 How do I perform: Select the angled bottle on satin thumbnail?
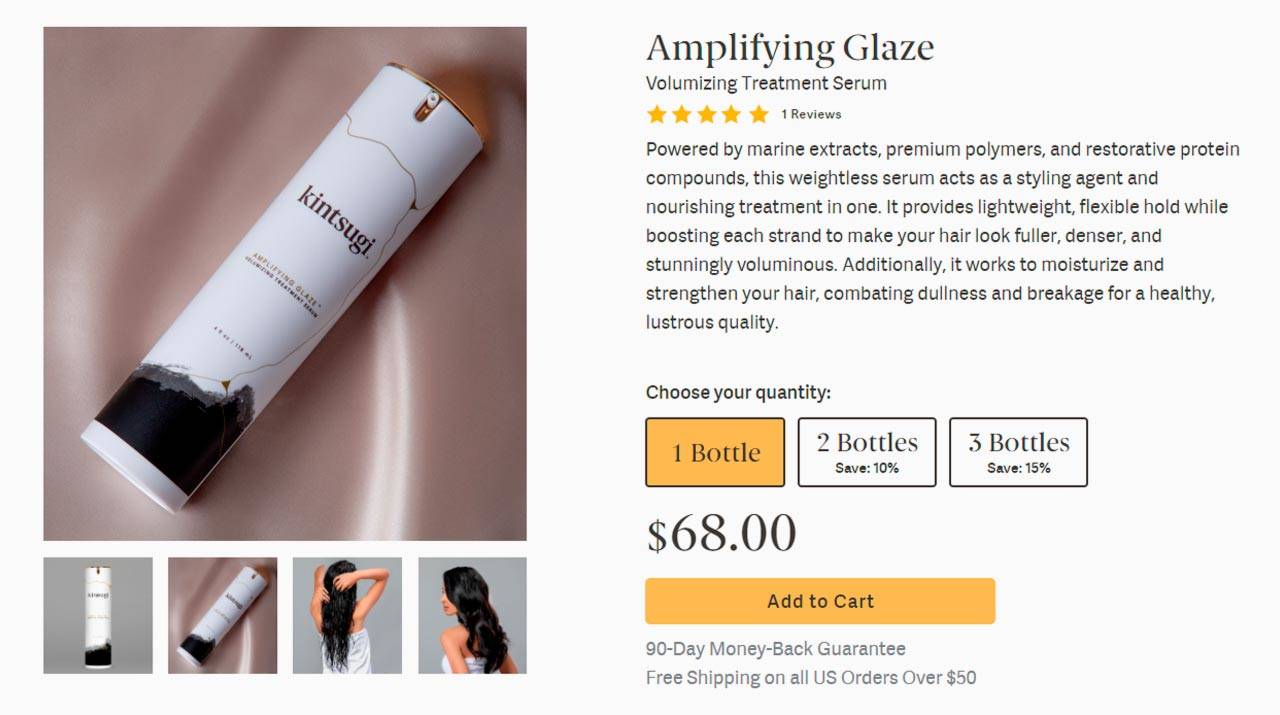pyautogui.click(x=222, y=615)
